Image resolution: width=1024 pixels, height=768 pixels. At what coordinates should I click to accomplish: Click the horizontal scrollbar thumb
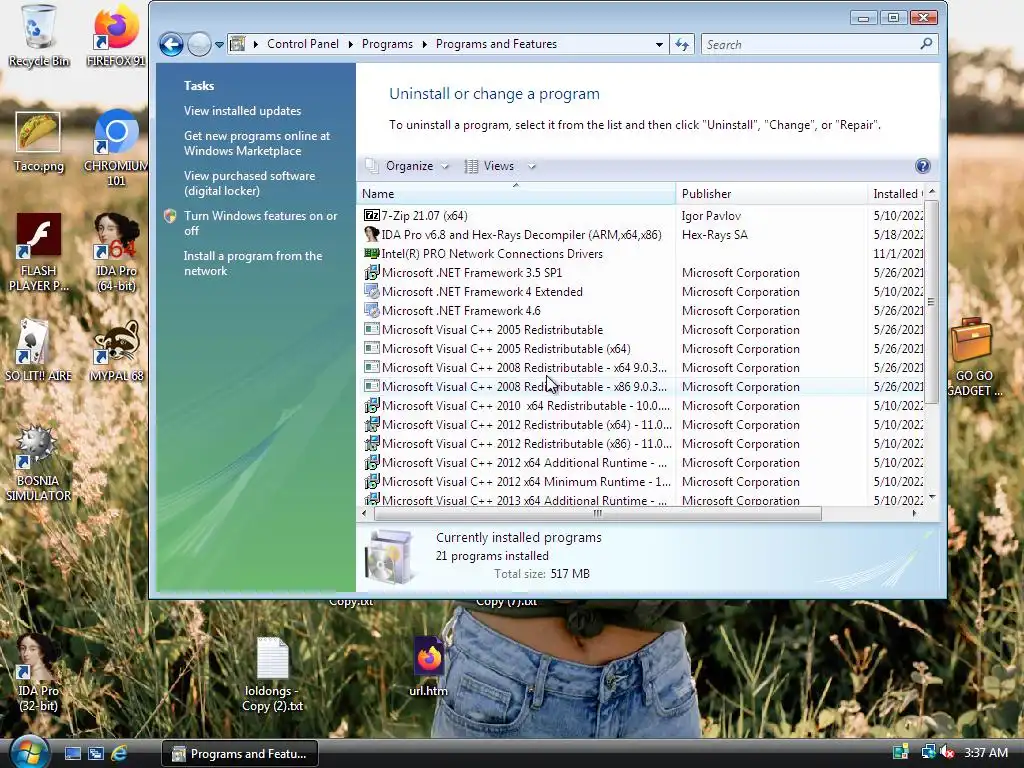pyautogui.click(x=598, y=514)
